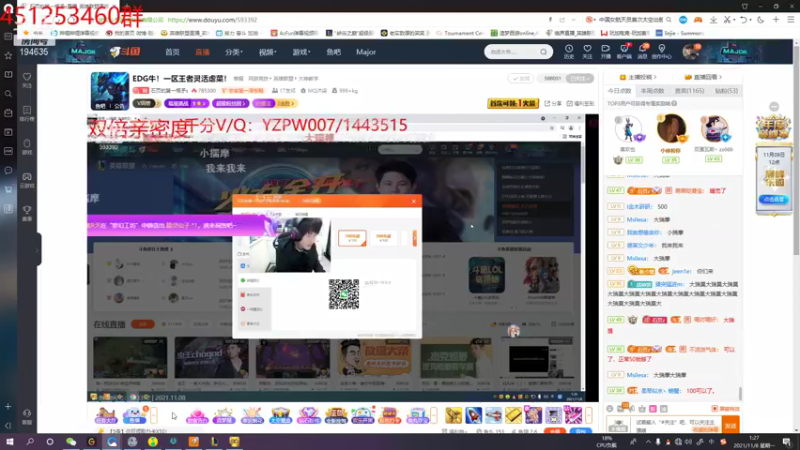Click the browser address bar URL

(212, 20)
